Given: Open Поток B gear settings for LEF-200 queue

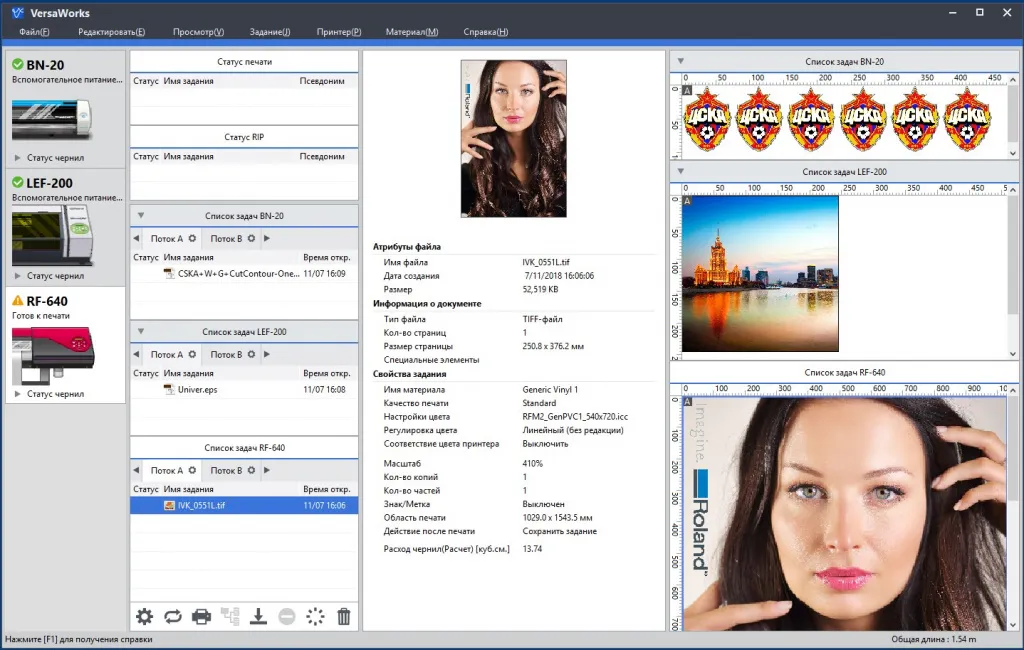Looking at the screenshot, I should (252, 355).
